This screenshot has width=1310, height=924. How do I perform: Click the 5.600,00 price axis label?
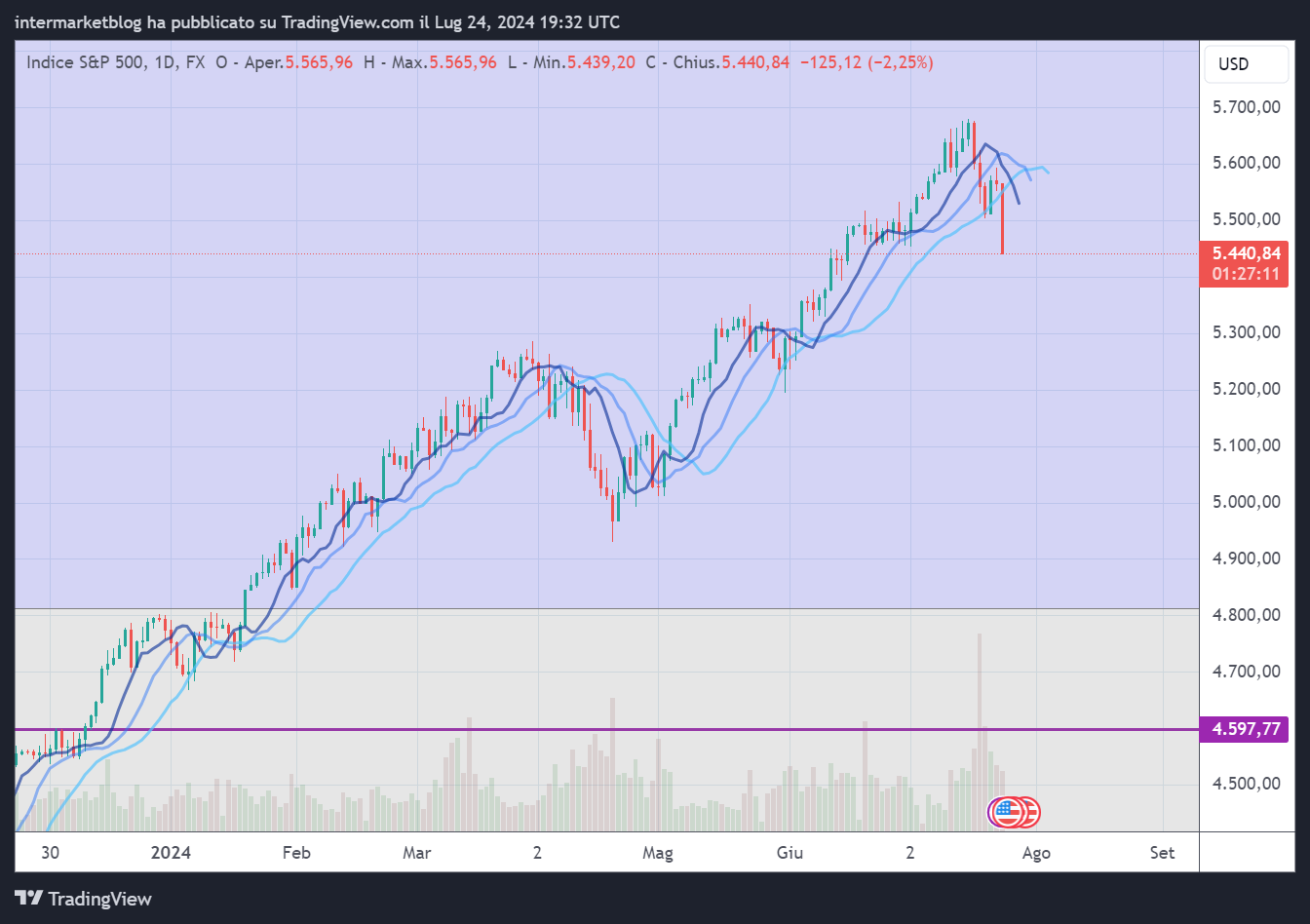click(x=1246, y=163)
